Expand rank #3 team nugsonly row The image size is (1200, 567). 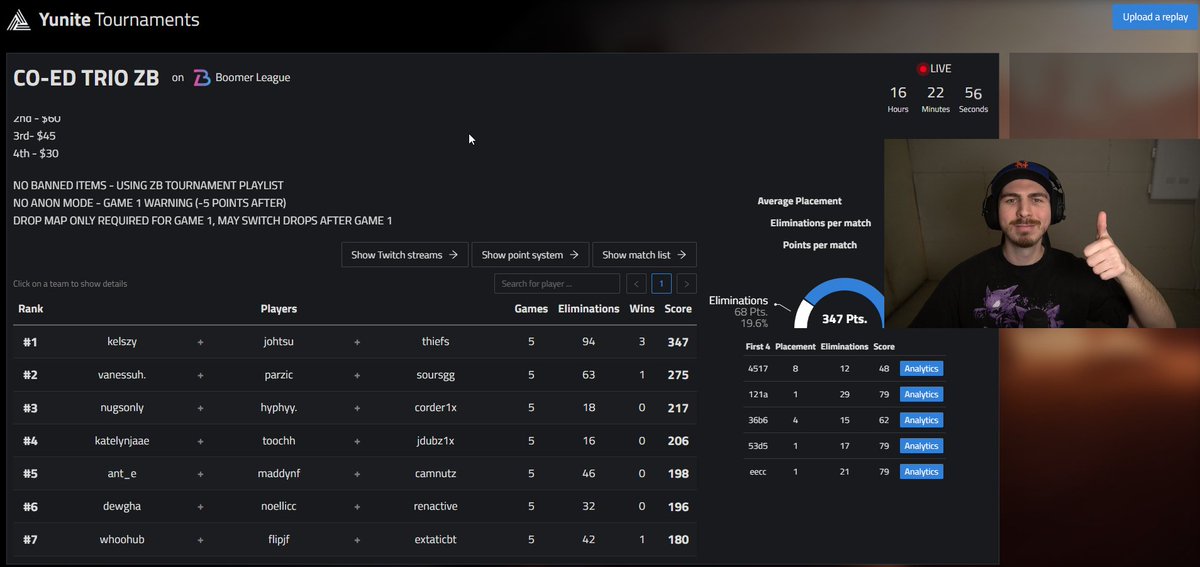click(355, 408)
